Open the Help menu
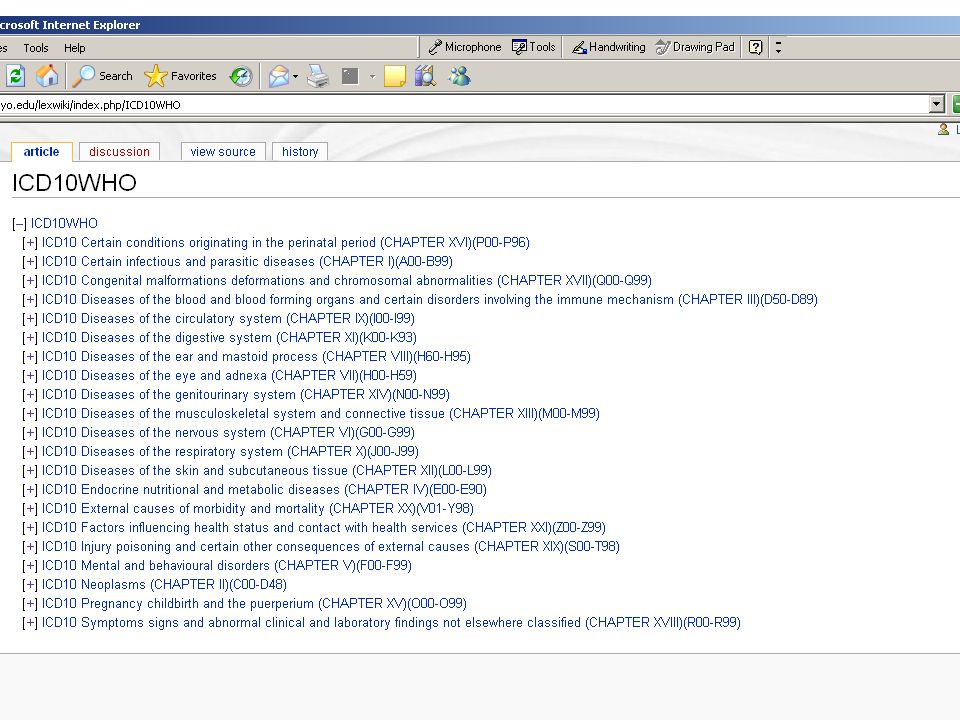Screen dimensions: 960x720 click(x=75, y=48)
